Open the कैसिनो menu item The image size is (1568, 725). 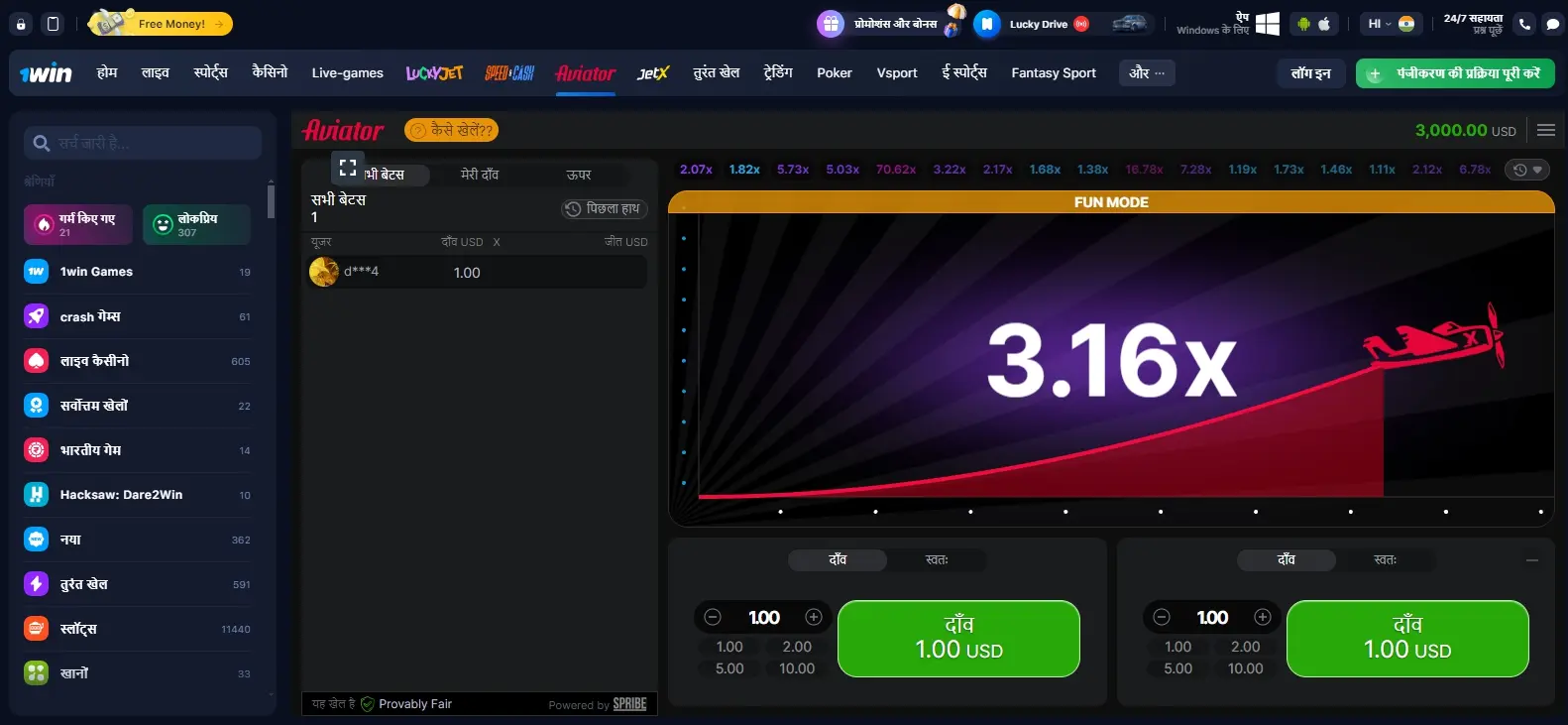tap(270, 72)
